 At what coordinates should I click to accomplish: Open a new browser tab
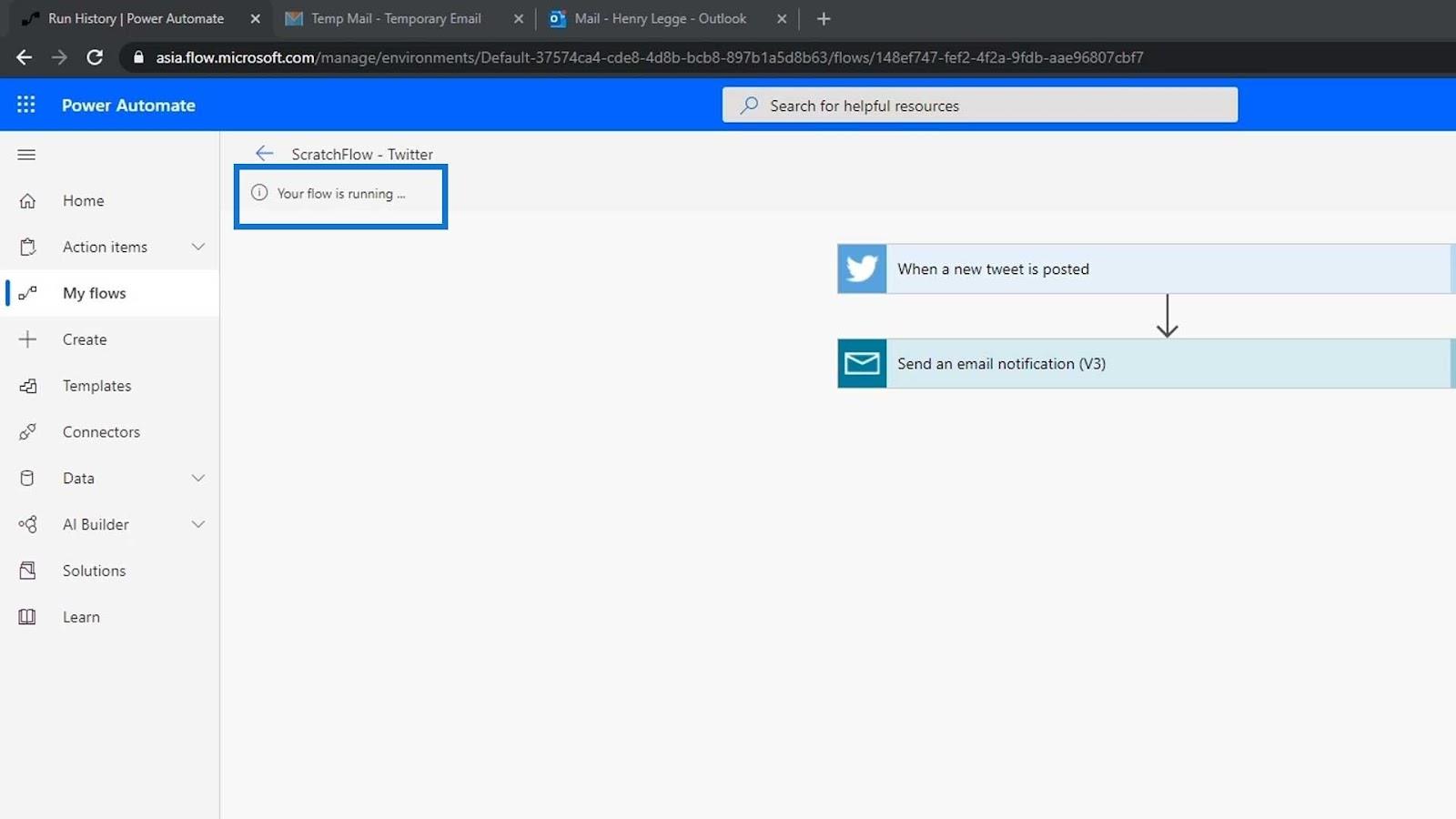[824, 18]
